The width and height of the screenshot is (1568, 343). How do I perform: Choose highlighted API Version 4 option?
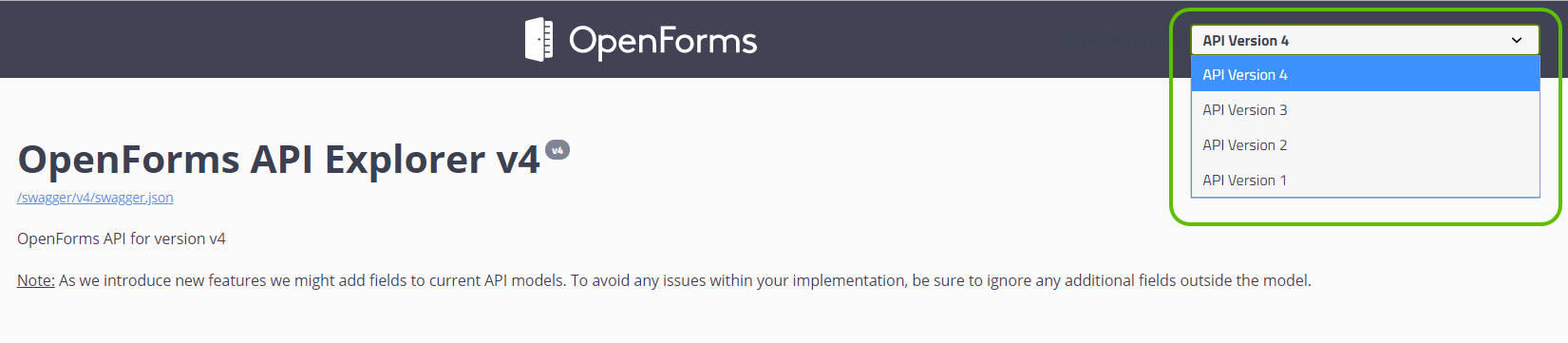coord(1365,74)
